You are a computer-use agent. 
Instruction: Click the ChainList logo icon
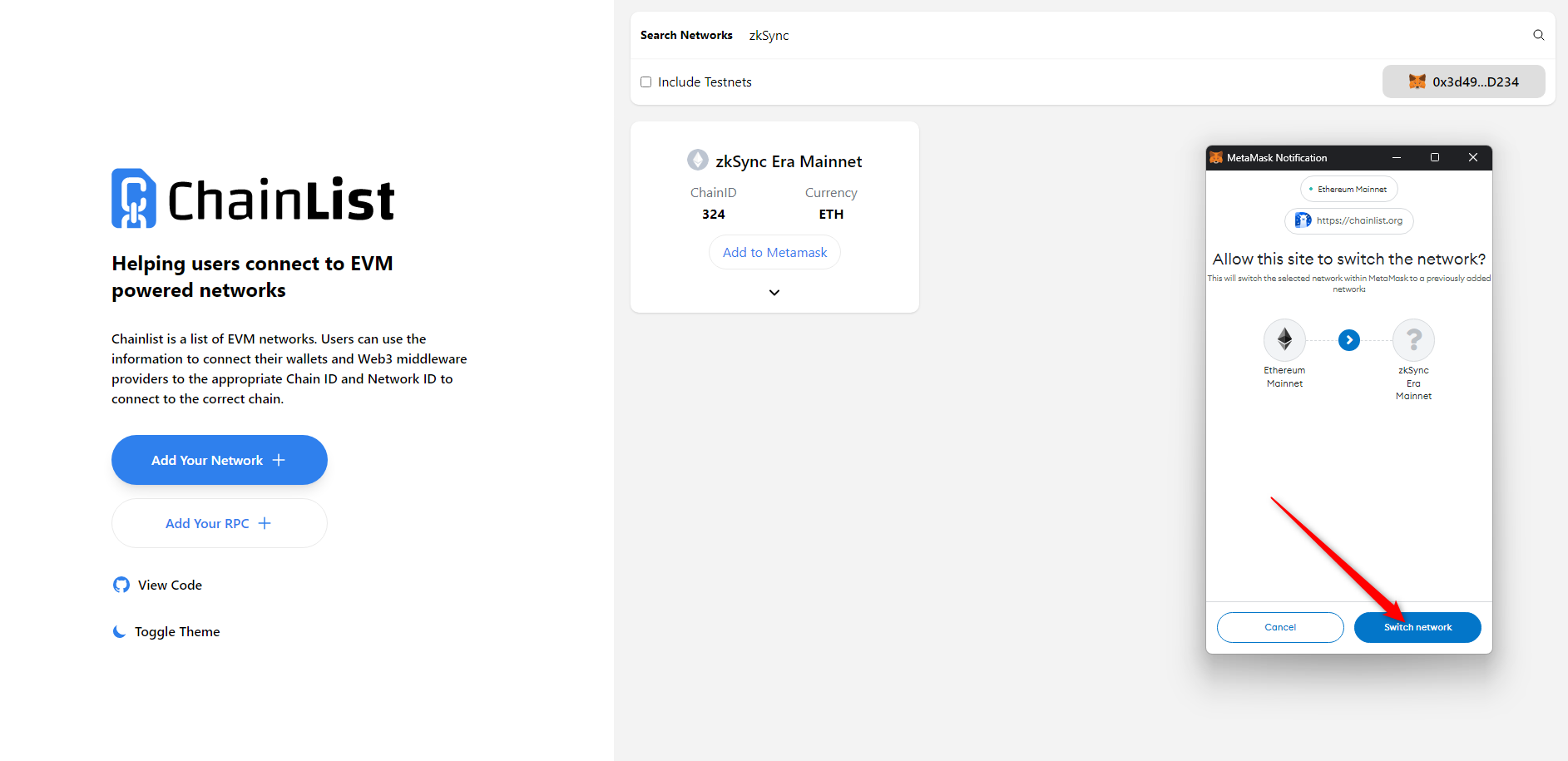pyautogui.click(x=134, y=199)
